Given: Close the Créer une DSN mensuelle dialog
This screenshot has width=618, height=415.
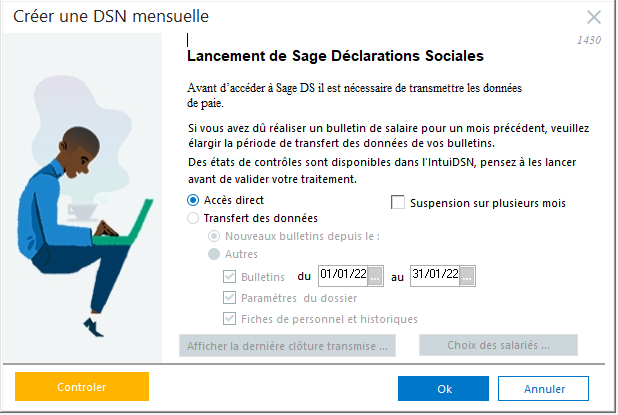Looking at the screenshot, I should 594,17.
